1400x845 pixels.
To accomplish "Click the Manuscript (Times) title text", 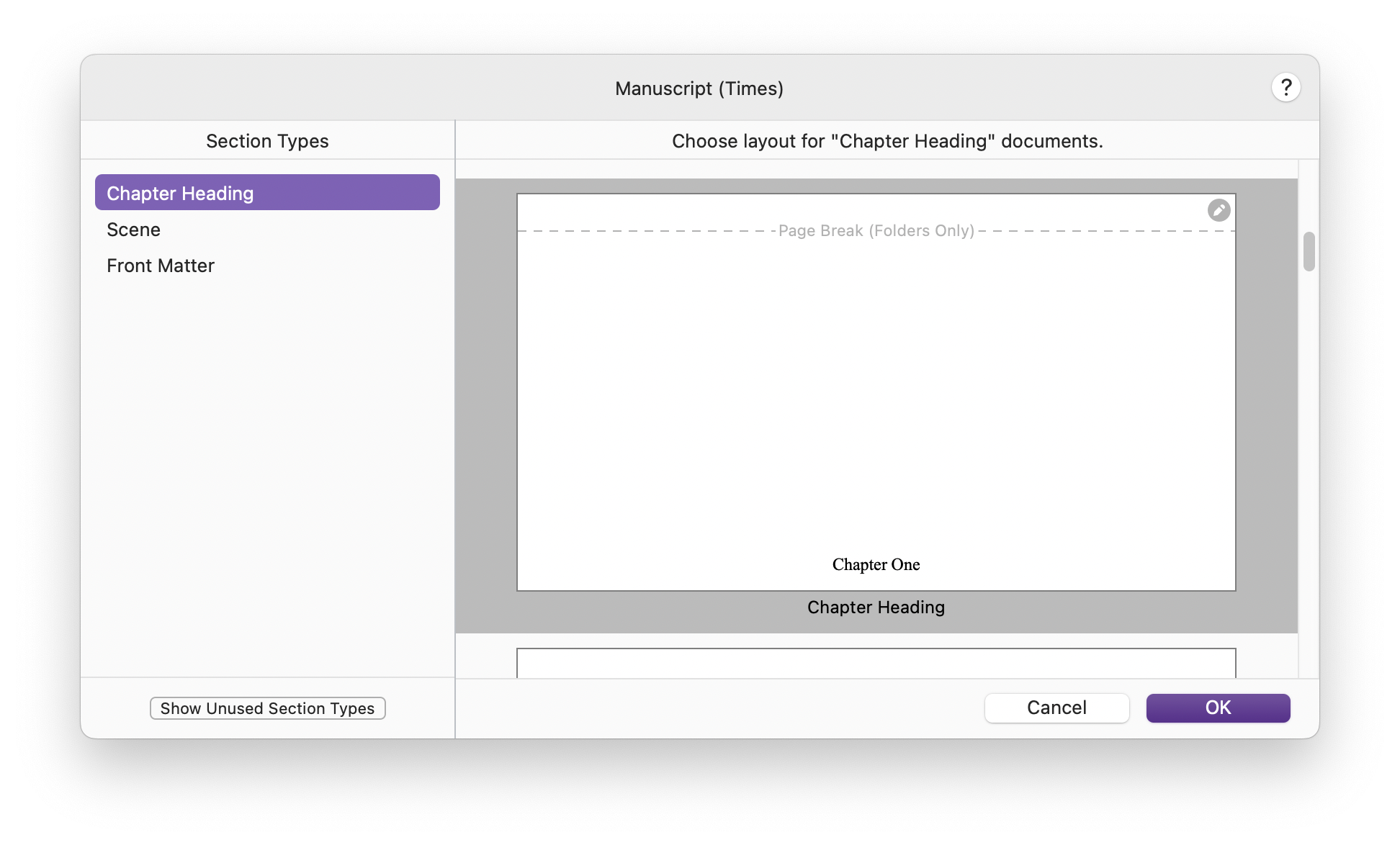I will point(699,89).
